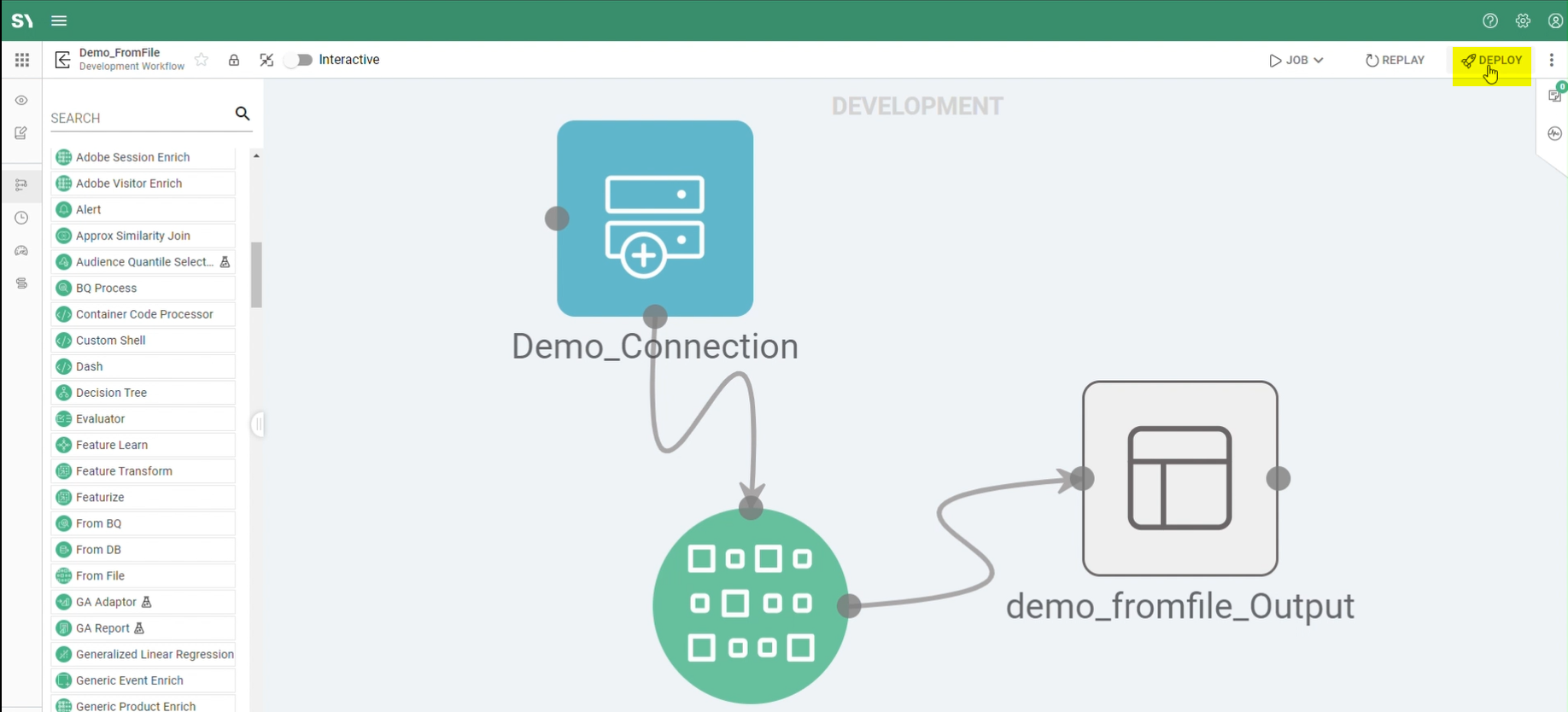Open the settings gear icon
The width and height of the screenshot is (1568, 712).
pyautogui.click(x=1523, y=20)
